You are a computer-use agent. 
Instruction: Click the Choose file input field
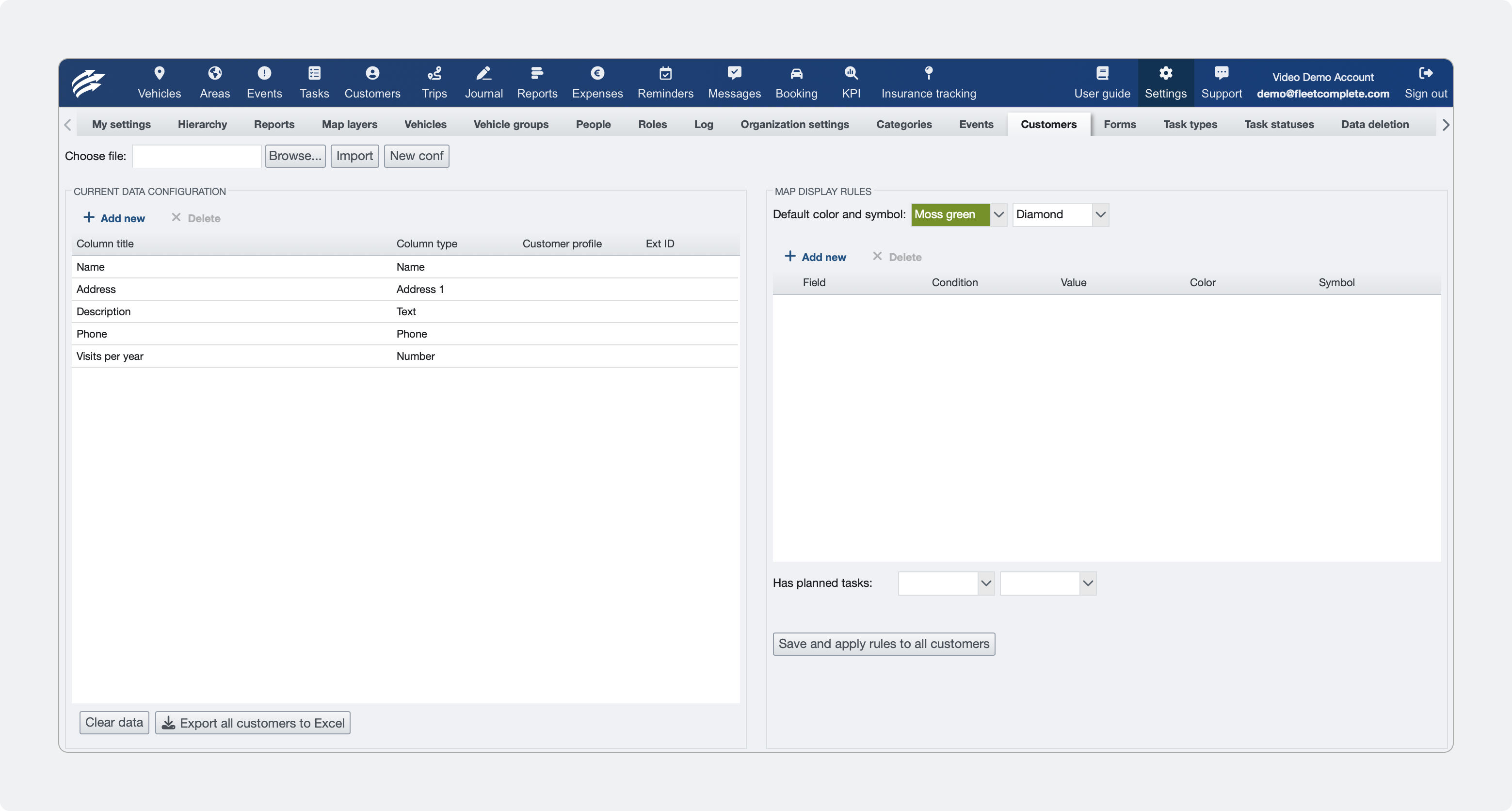(196, 156)
